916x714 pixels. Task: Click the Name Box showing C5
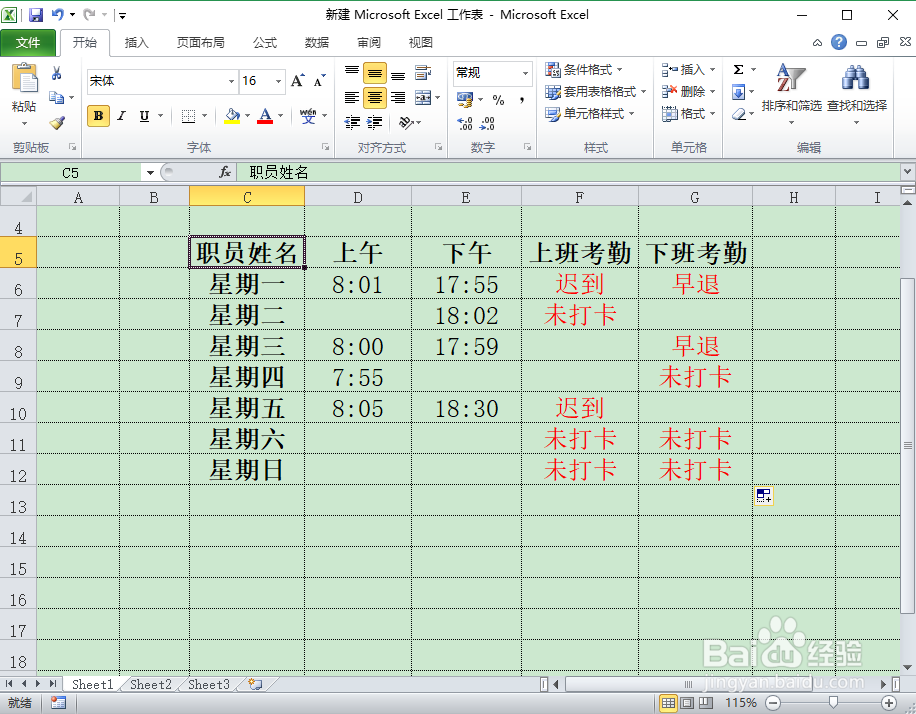(71, 172)
